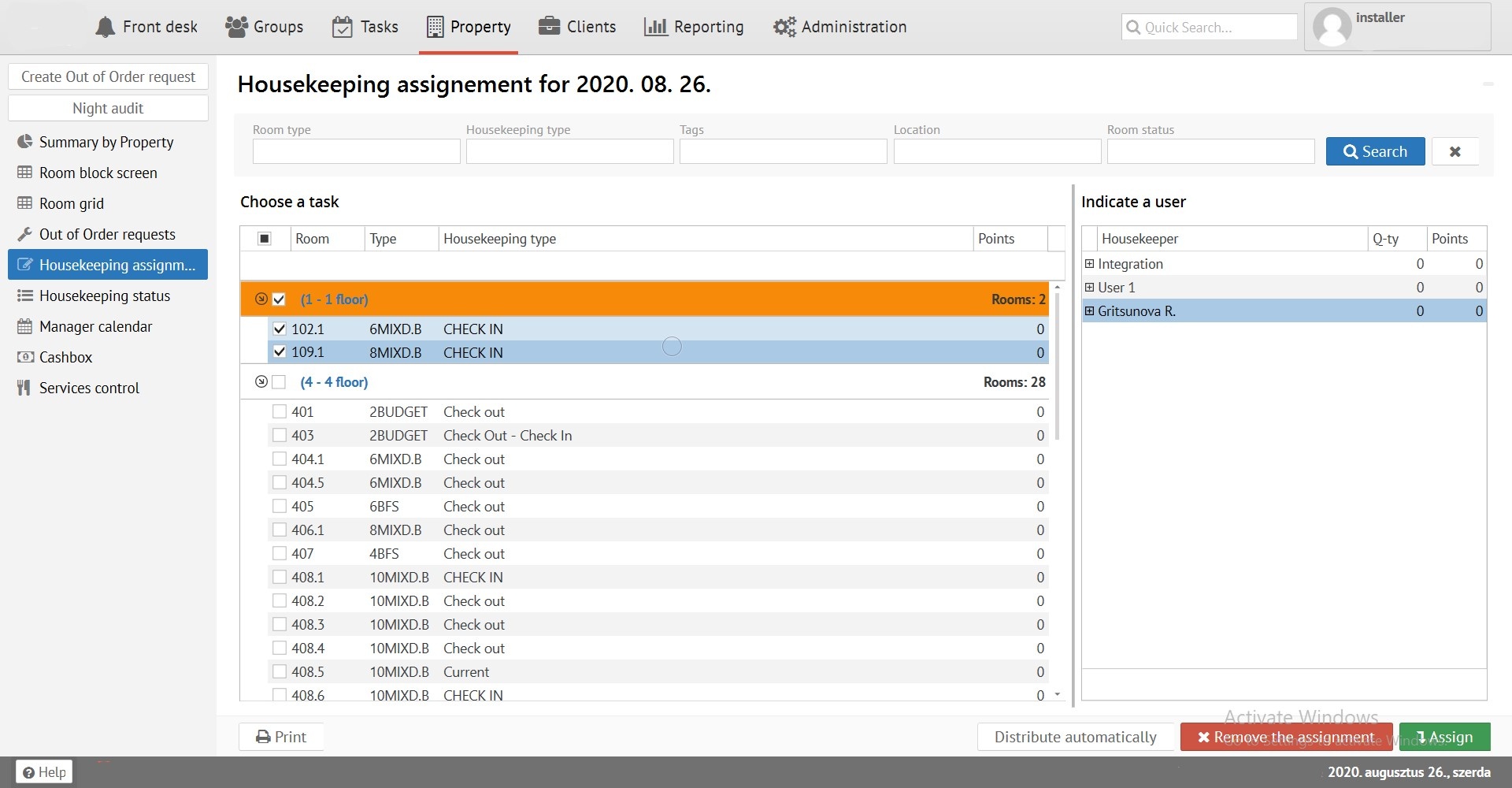This screenshot has height=788, width=1512.
Task: Click the Tasks clipboard icon
Action: tap(342, 27)
